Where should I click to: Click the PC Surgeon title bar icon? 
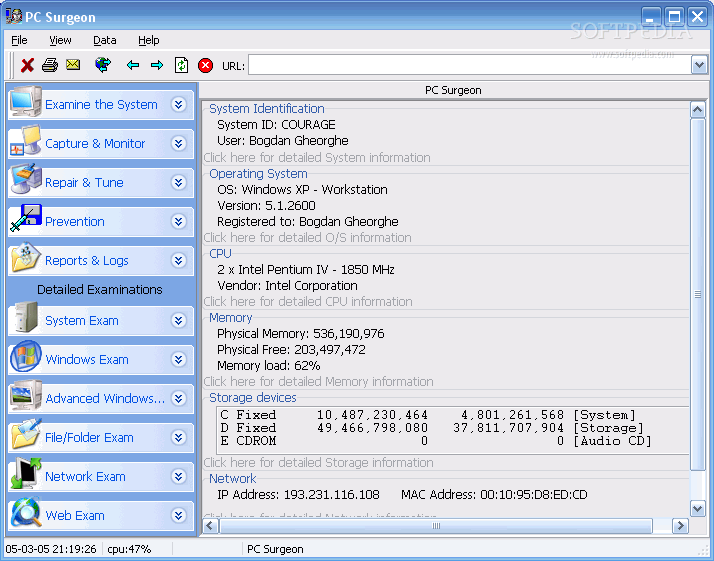(14, 16)
